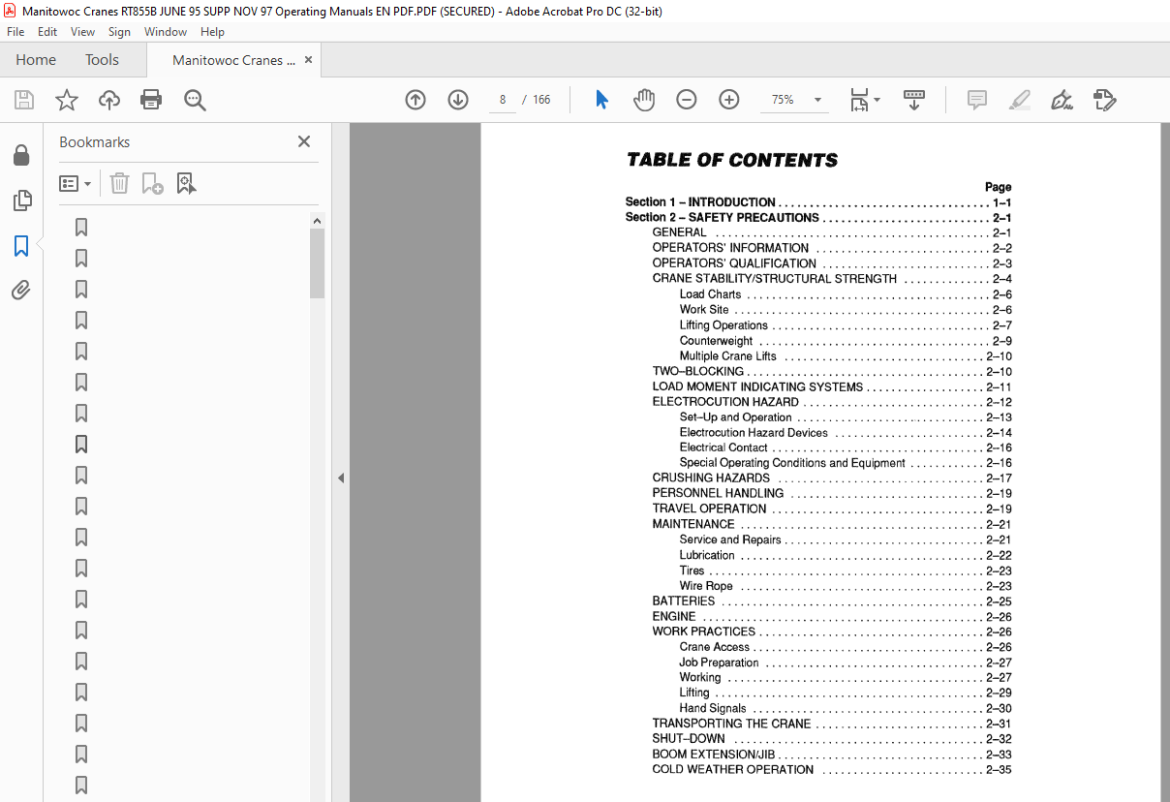The height and width of the screenshot is (802, 1170).
Task: Open the Edit menu
Action: pyautogui.click(x=47, y=32)
